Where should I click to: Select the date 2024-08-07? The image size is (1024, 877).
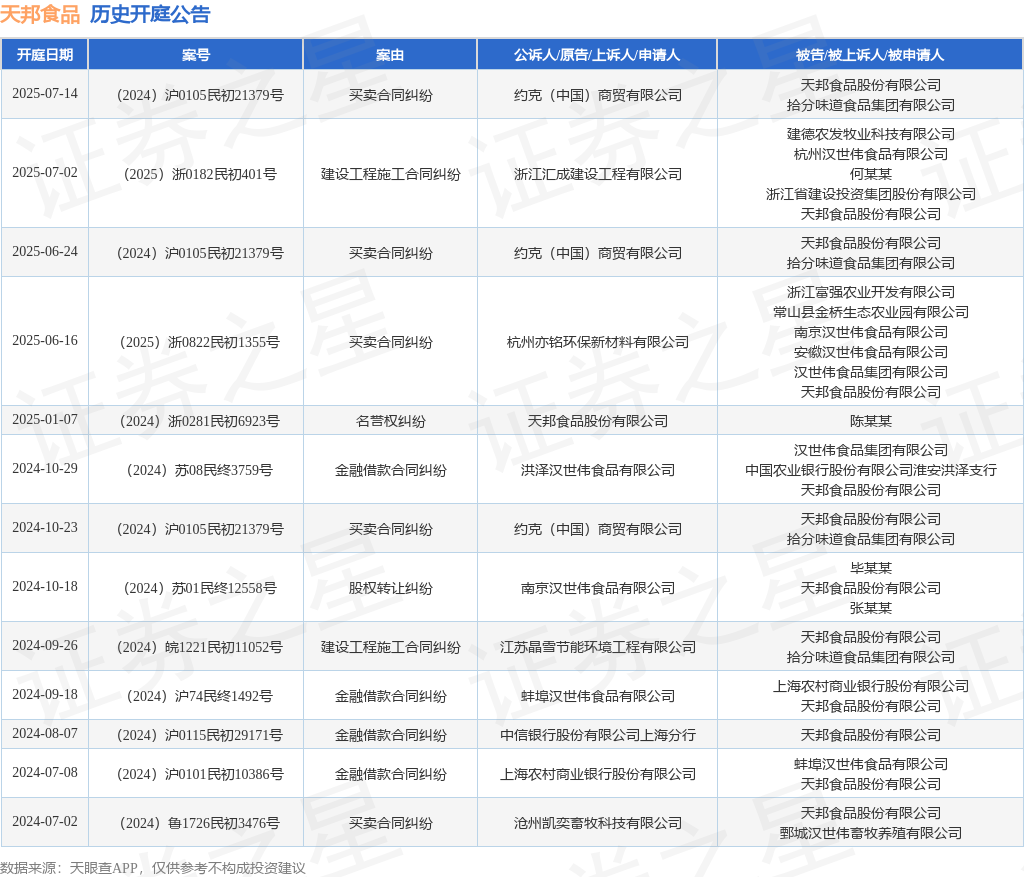click(44, 733)
